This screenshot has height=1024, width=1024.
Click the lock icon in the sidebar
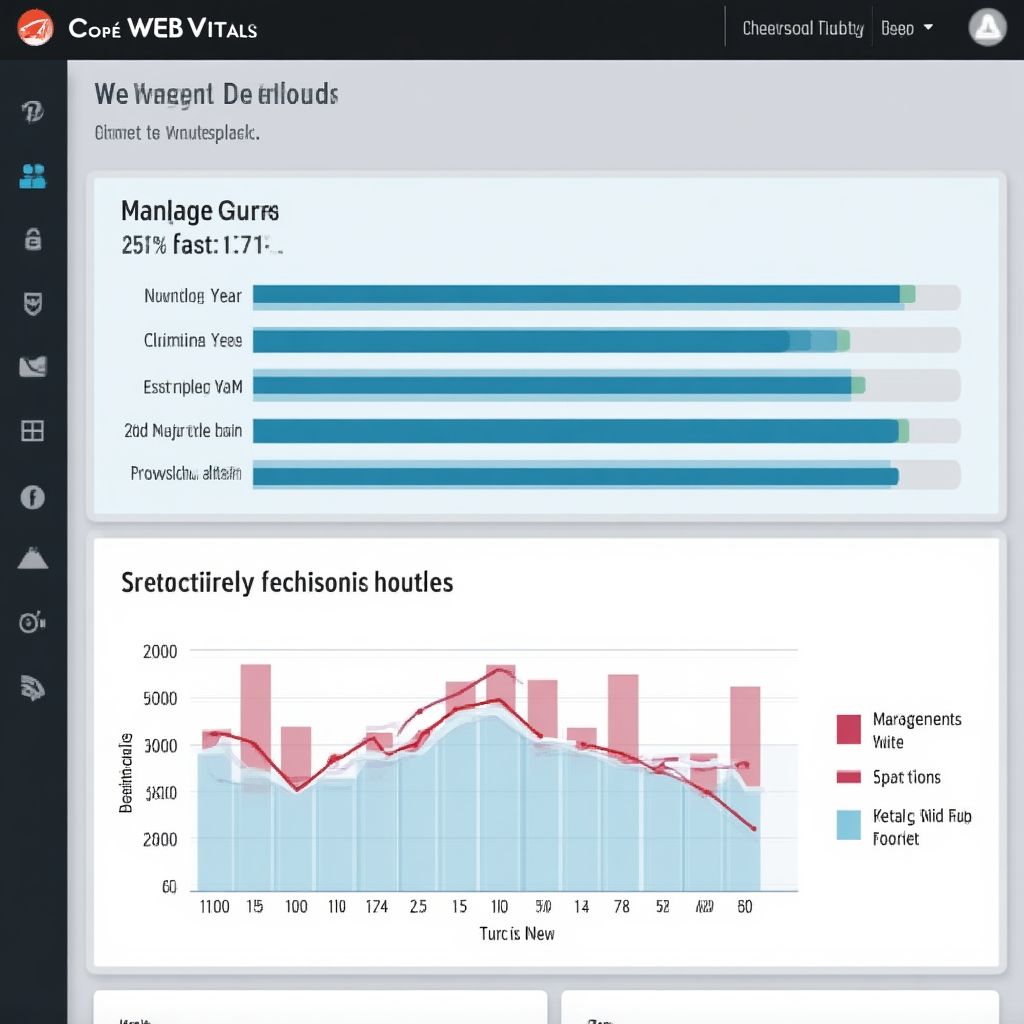tap(33, 238)
